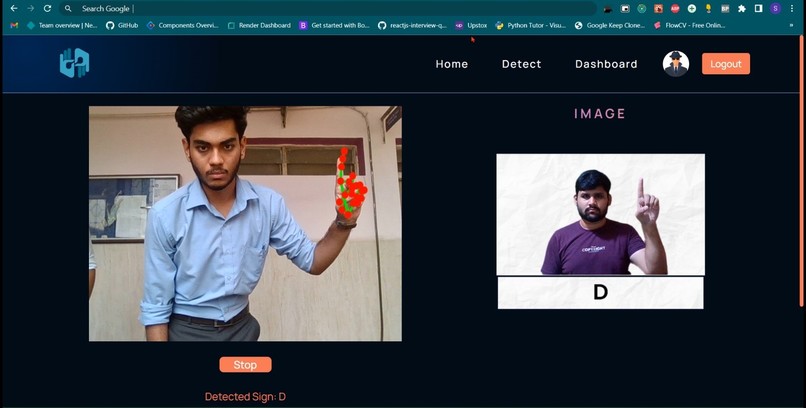
Task: Open the Python Tutor bookmark
Action: [530, 25]
